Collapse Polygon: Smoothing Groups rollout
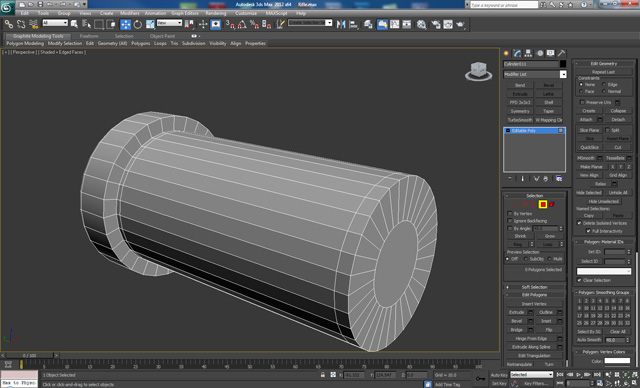Viewport: 640px width, 388px height. pos(604,293)
